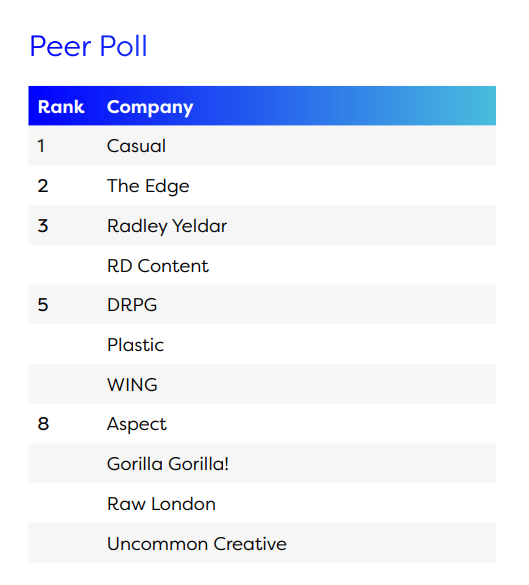
Task: Click the blue gradient header bar
Action: [262, 106]
